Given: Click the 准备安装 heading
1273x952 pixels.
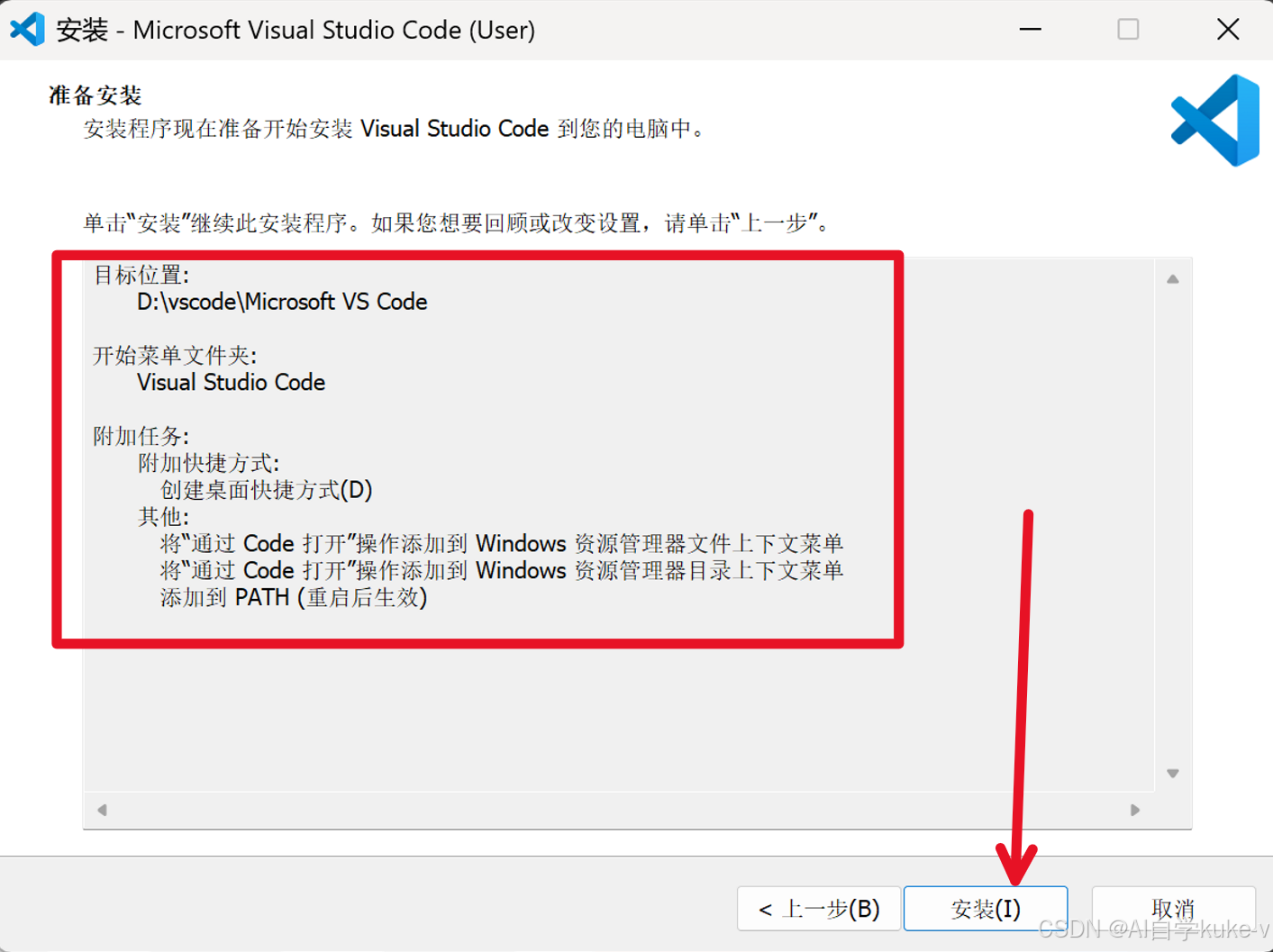Looking at the screenshot, I should 95,95.
